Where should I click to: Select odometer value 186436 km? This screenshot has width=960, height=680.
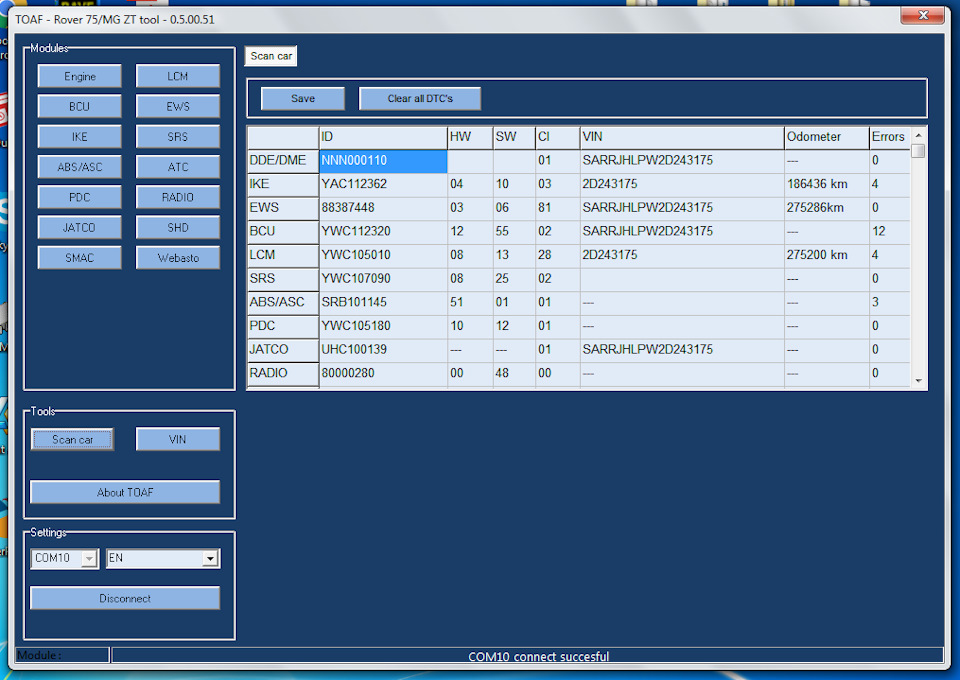[827, 184]
